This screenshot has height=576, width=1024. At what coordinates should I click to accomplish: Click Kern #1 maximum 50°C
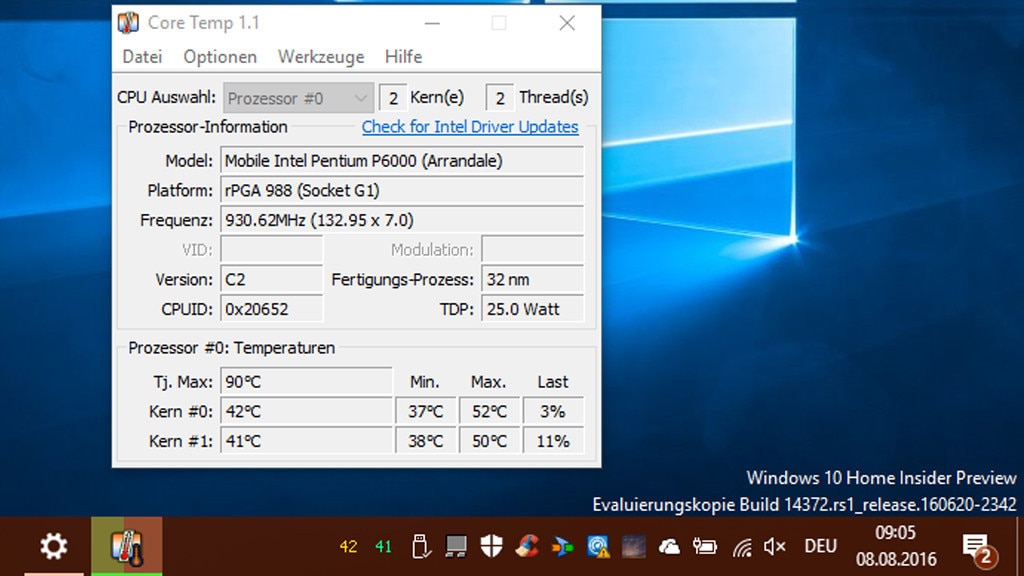489,441
